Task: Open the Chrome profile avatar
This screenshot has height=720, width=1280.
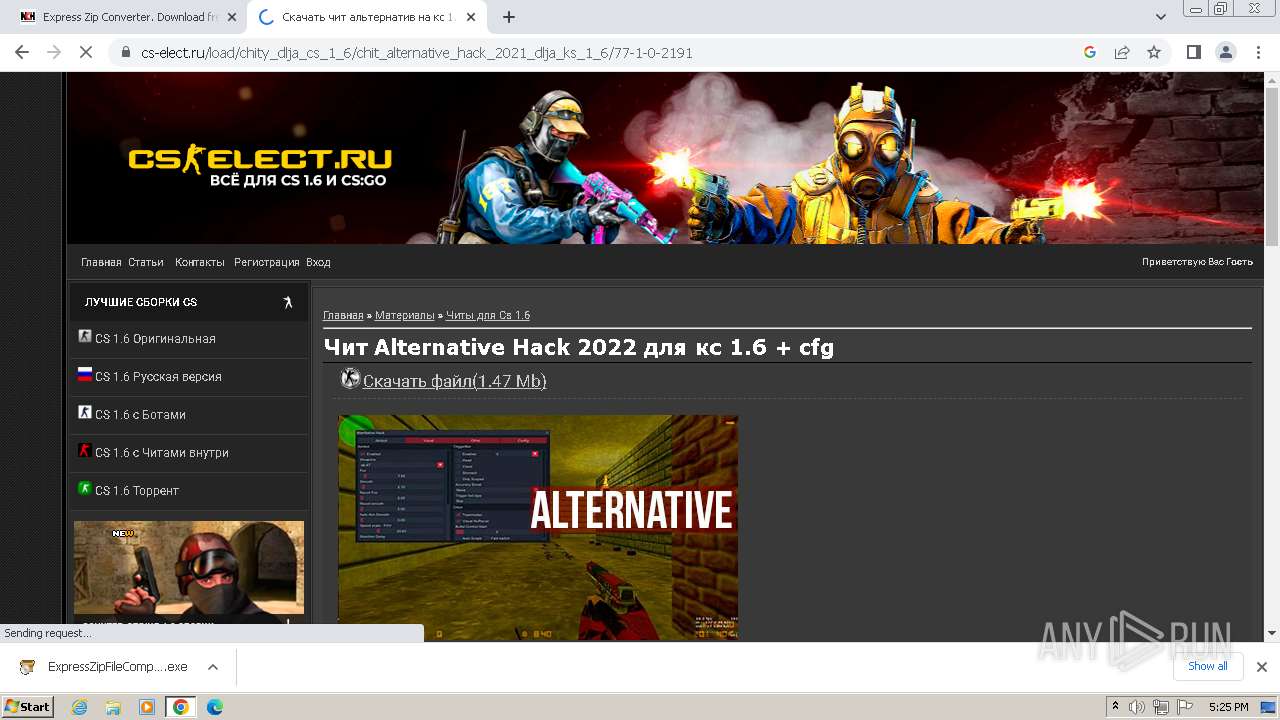Action: pos(1225,52)
